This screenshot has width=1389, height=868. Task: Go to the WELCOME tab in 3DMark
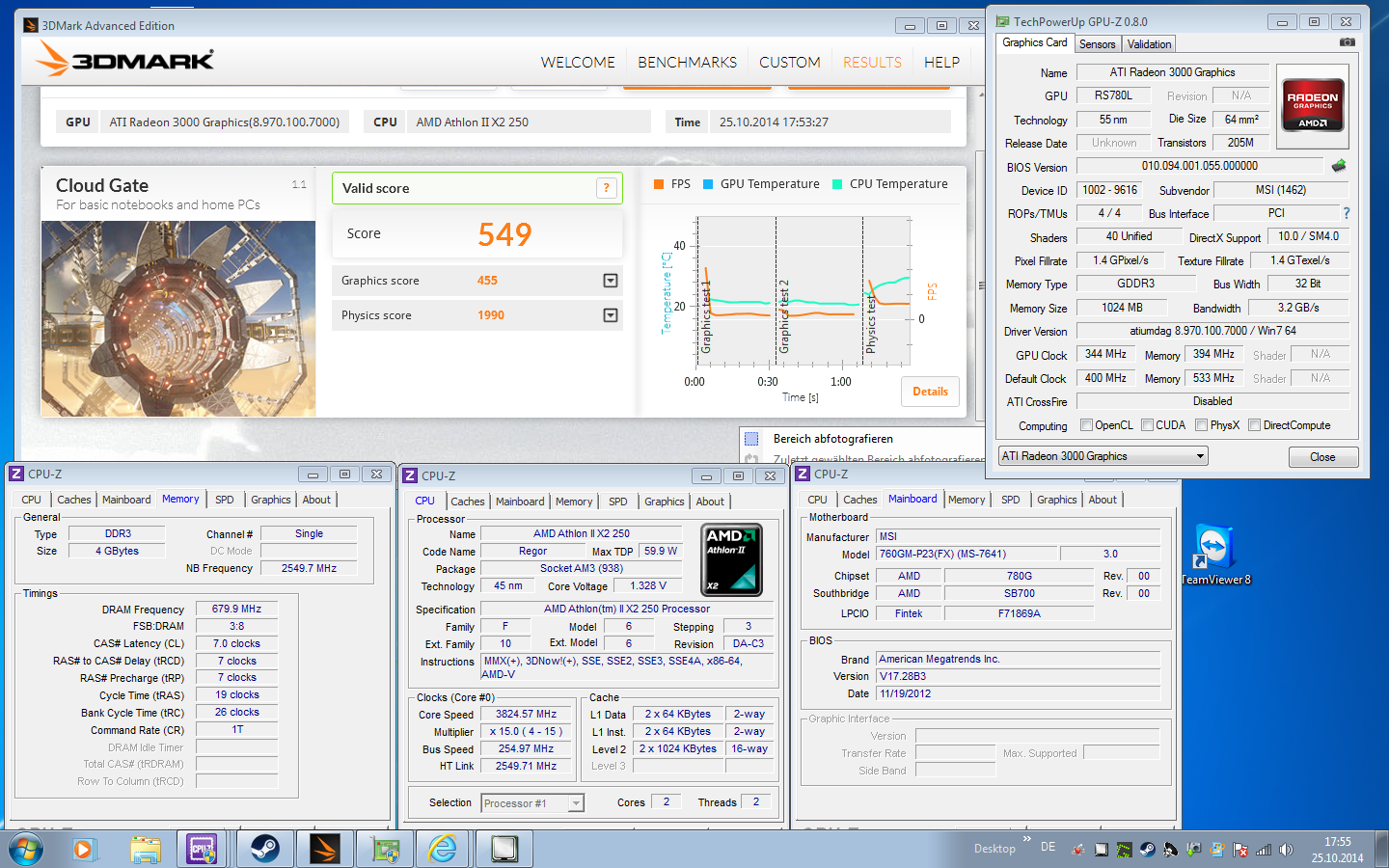click(x=578, y=63)
